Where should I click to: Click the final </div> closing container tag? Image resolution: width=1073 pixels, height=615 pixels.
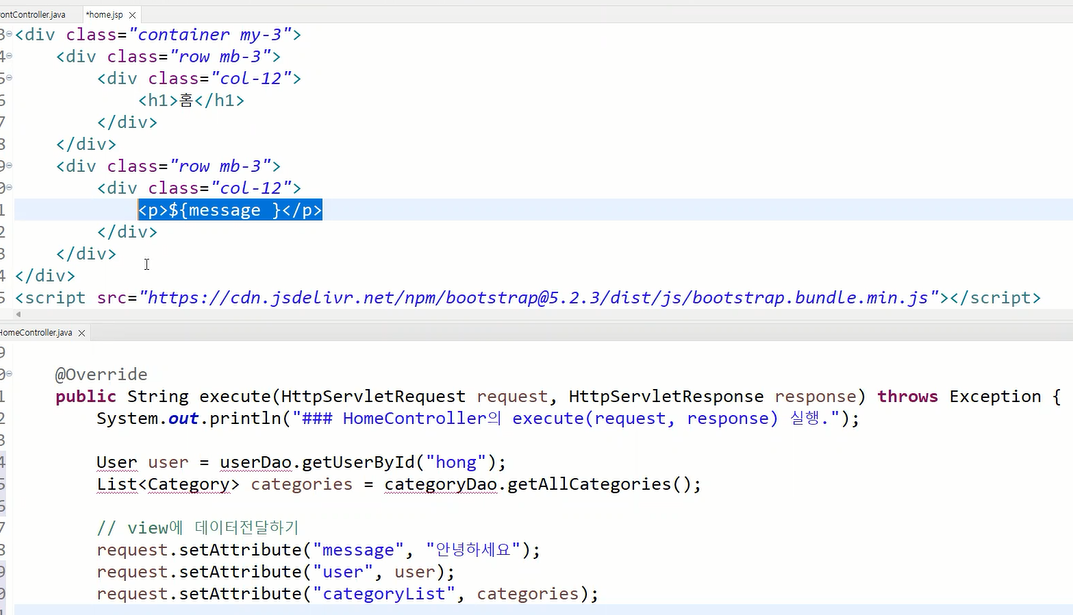click(x=45, y=276)
